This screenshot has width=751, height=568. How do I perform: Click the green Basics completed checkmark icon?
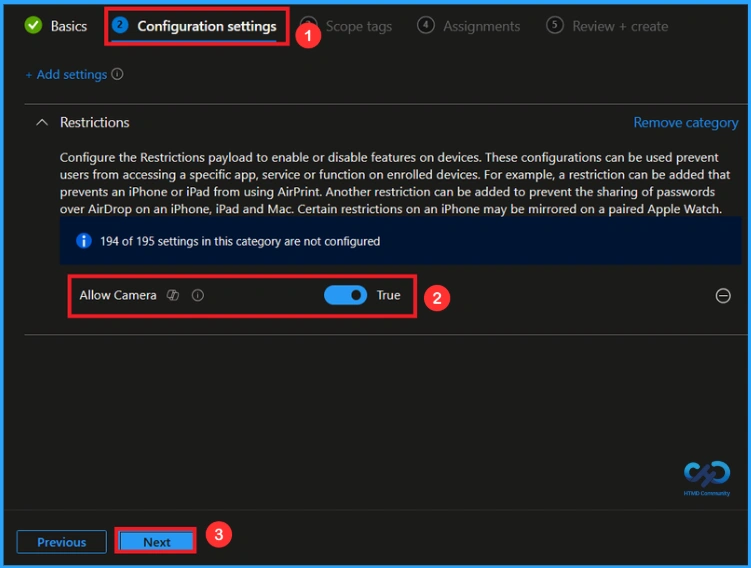tap(34, 25)
